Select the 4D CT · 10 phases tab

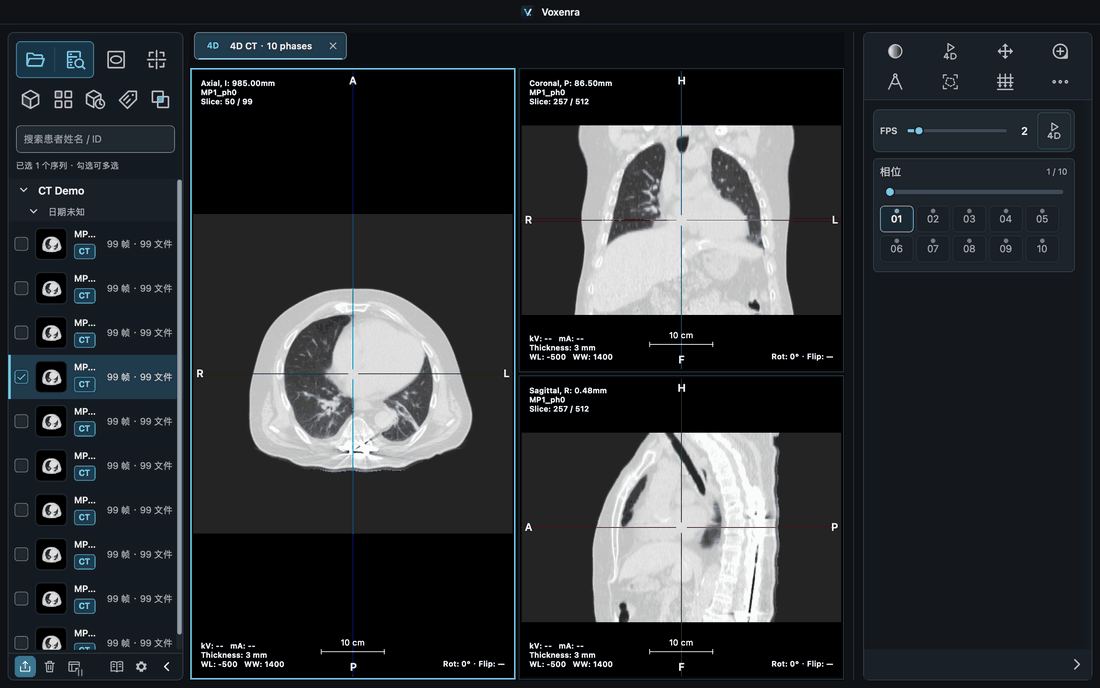270,46
